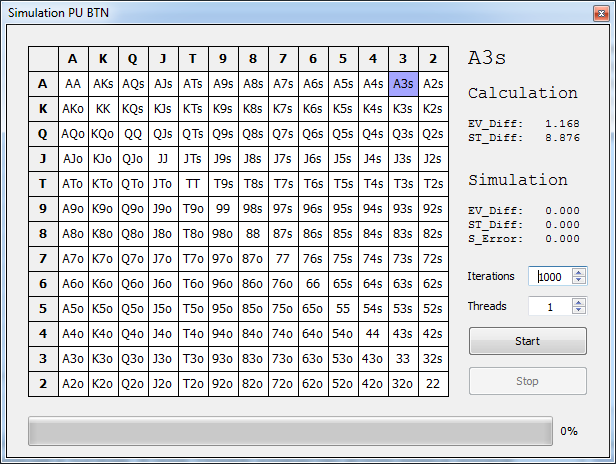Select the highlighted A3s hand cell
616x464 pixels.
coord(403,84)
